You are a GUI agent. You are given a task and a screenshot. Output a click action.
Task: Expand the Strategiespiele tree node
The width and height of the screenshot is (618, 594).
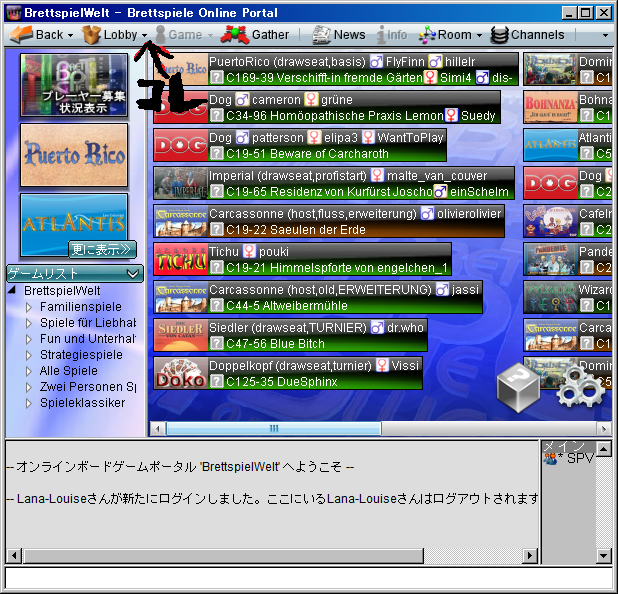point(29,355)
